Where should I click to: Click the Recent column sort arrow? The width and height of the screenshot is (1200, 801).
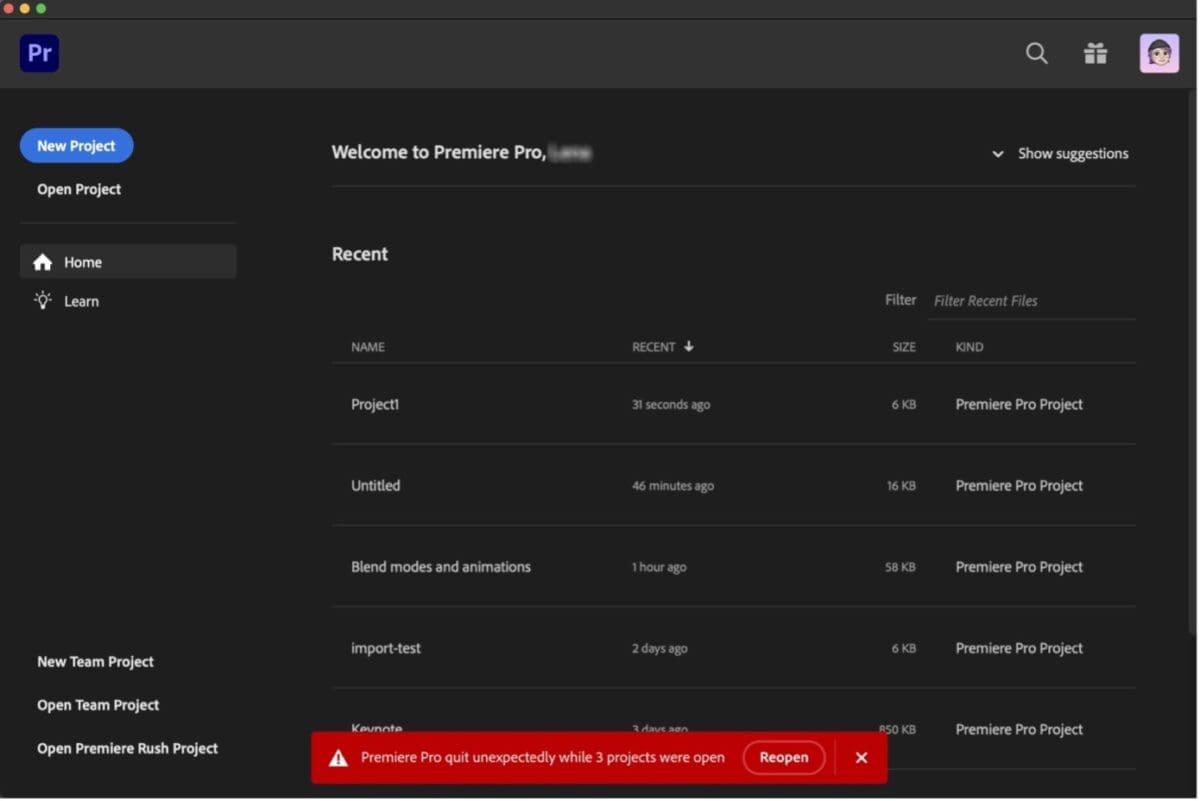coord(689,346)
